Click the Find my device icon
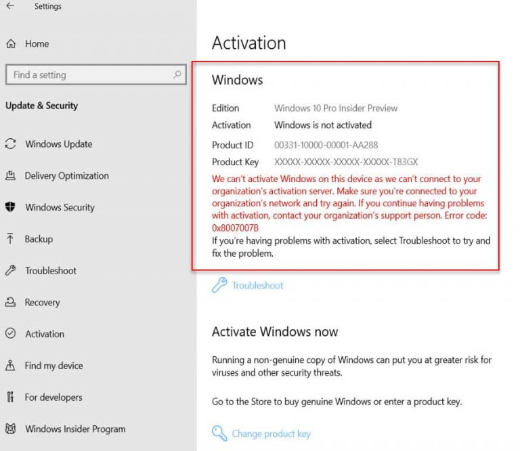This screenshot has height=451, width=520. (x=10, y=365)
